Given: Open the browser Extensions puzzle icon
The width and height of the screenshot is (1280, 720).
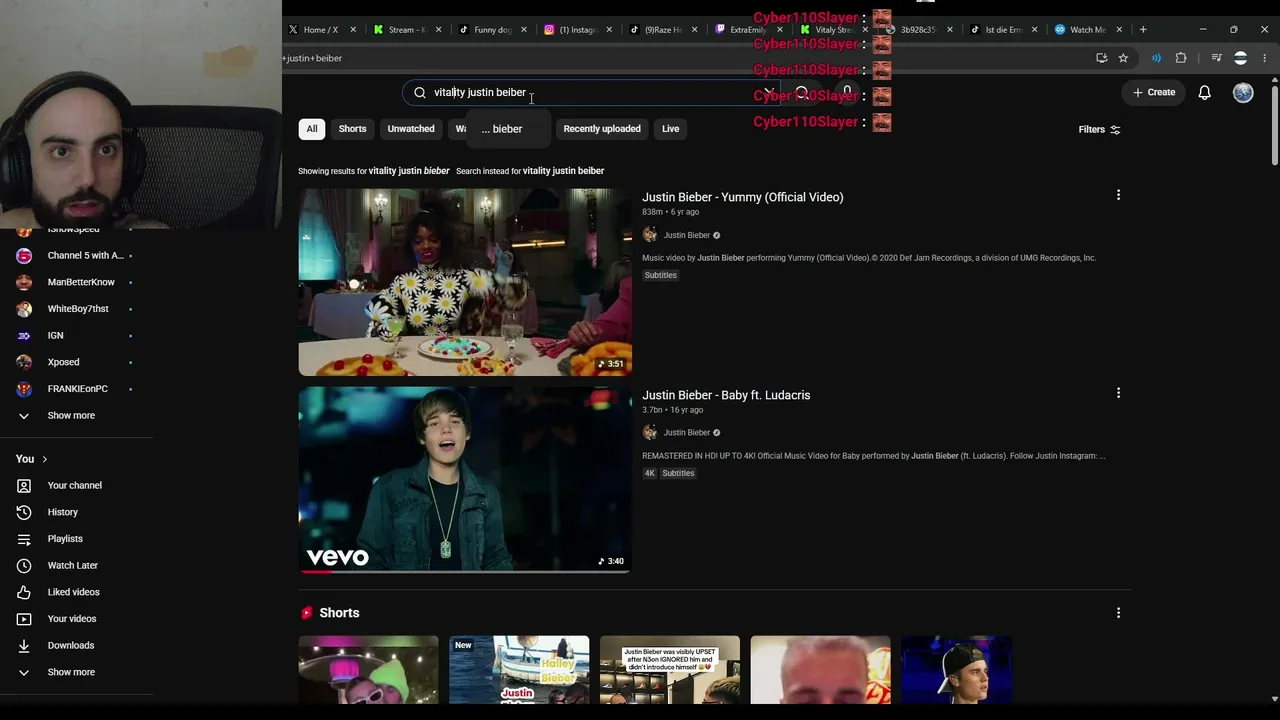Looking at the screenshot, I should coord(1181,58).
